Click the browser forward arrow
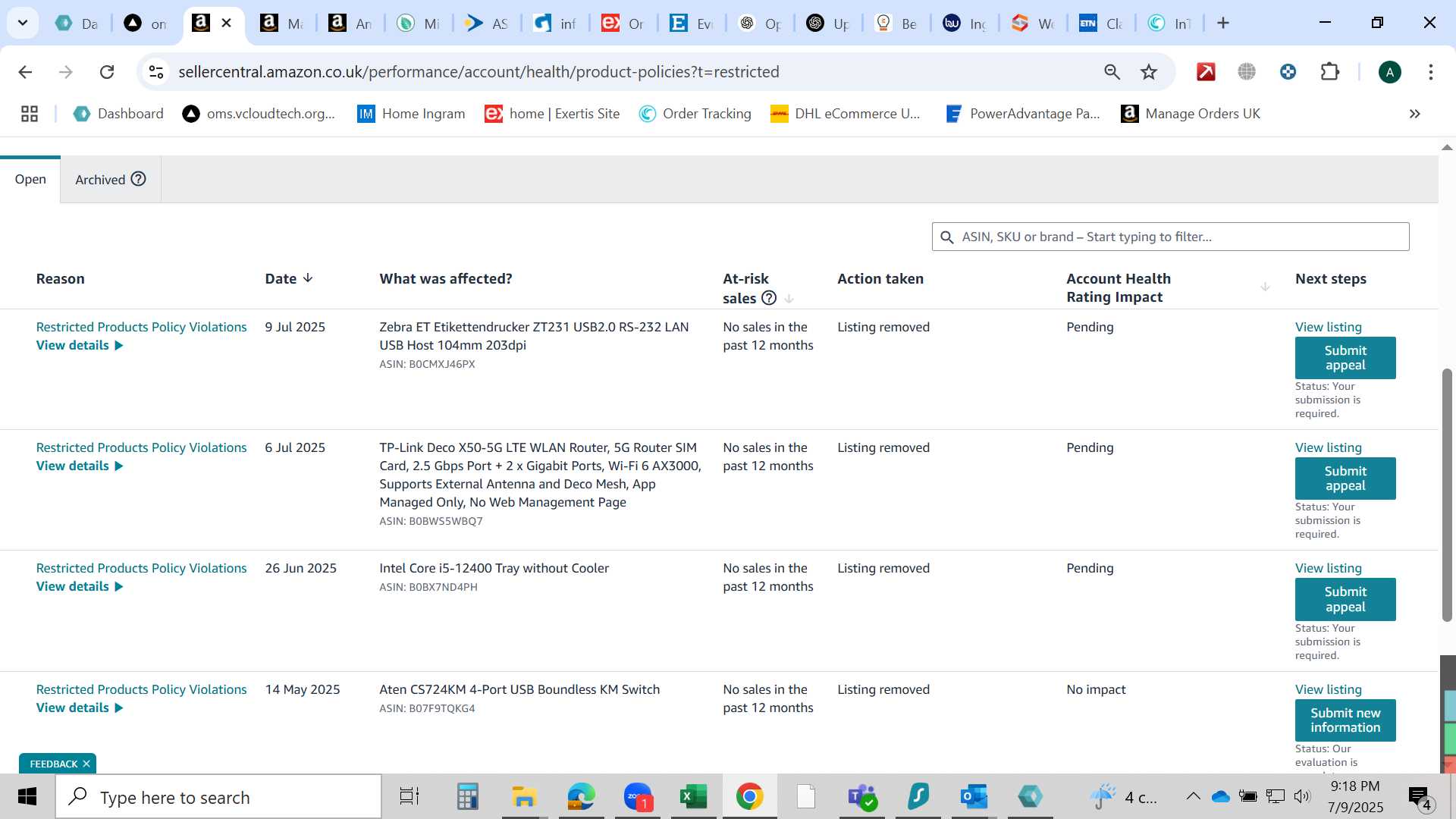Image resolution: width=1456 pixels, height=819 pixels. pos(66,72)
